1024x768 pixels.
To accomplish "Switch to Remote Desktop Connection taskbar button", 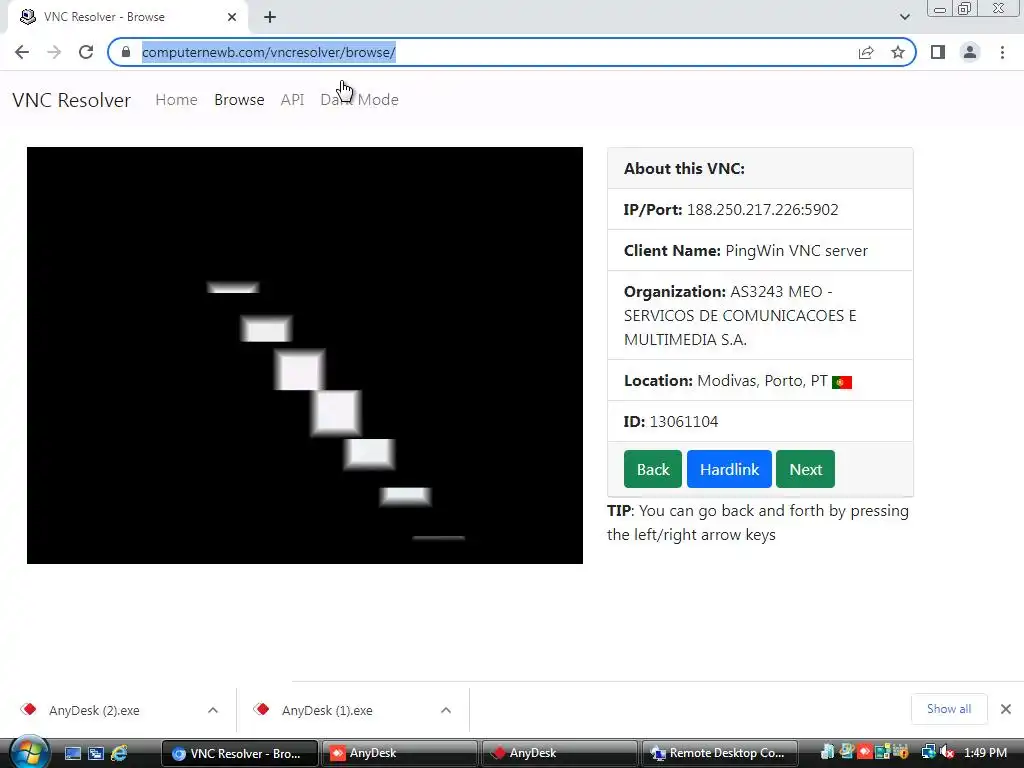I will pyautogui.click(x=720, y=753).
